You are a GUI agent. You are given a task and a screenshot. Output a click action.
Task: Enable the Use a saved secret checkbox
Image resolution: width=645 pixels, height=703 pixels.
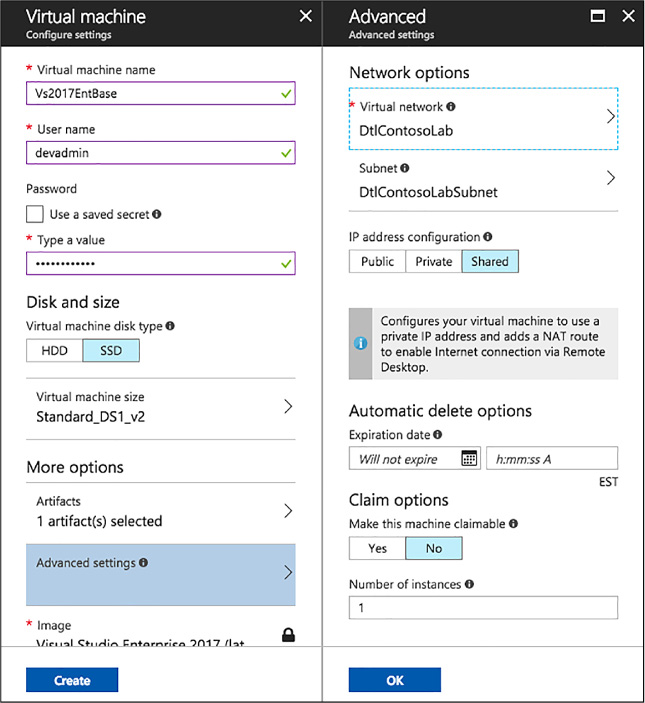(x=35, y=214)
